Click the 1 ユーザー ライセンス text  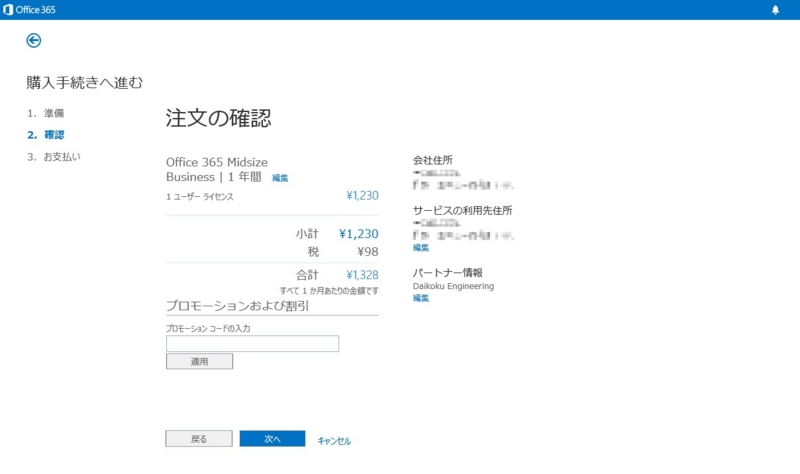pos(200,197)
